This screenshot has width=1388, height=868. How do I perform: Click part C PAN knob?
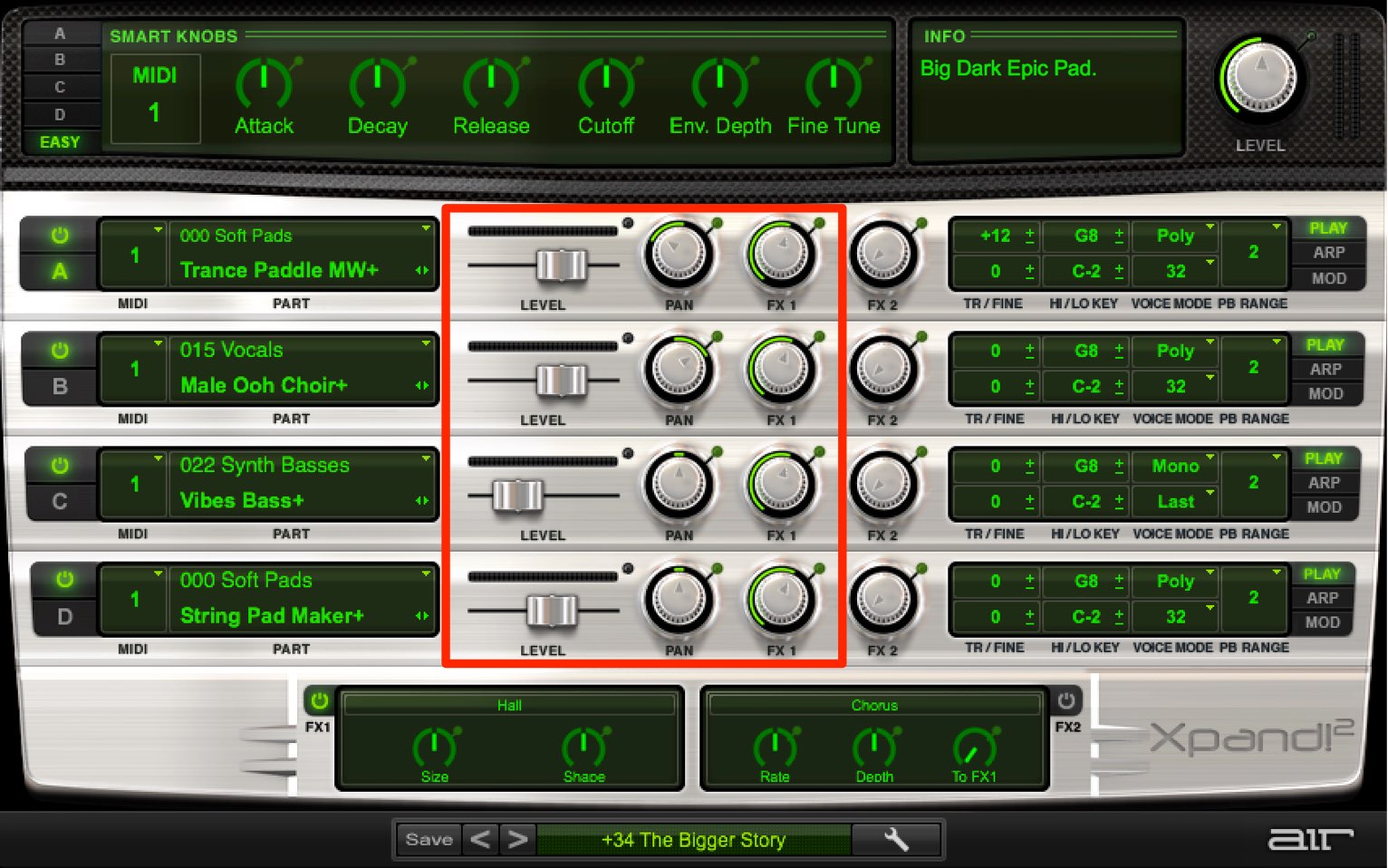[x=679, y=485]
